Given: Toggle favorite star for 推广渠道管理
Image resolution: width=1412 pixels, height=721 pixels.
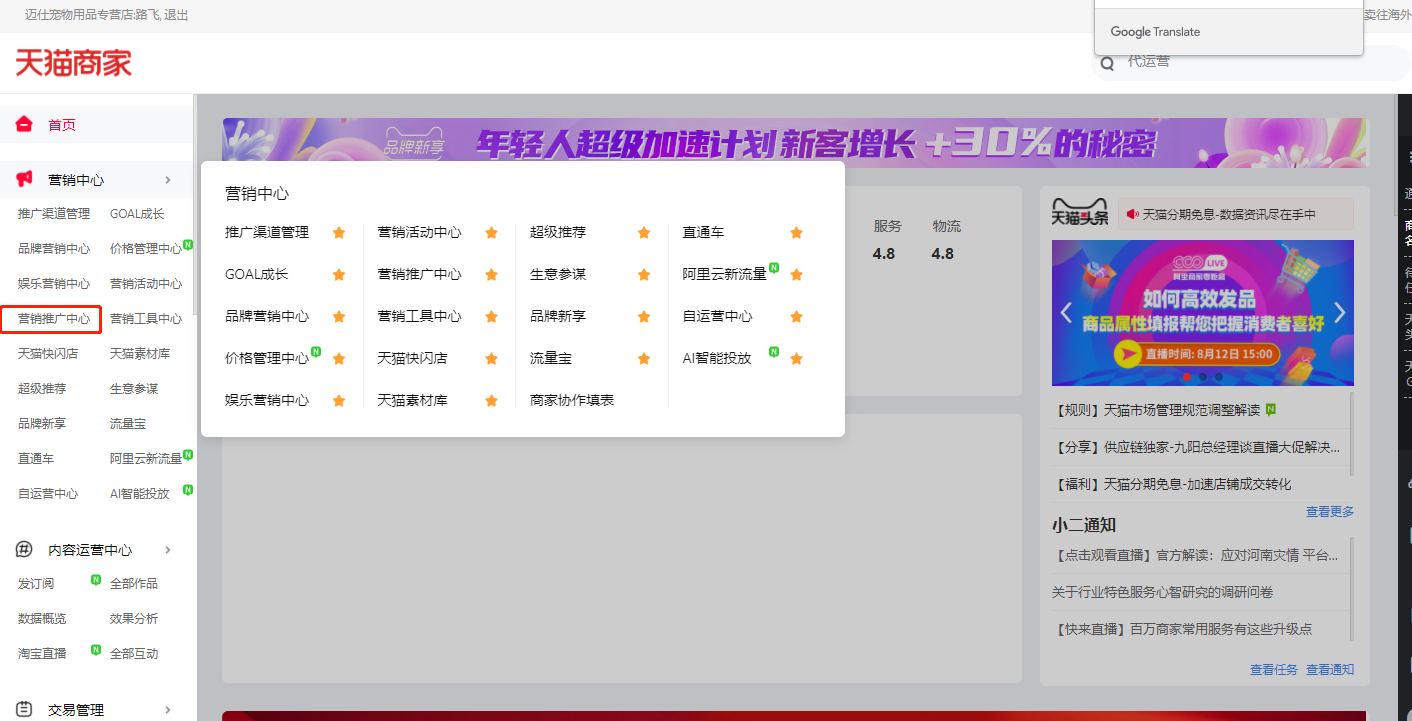Looking at the screenshot, I should pos(339,232).
